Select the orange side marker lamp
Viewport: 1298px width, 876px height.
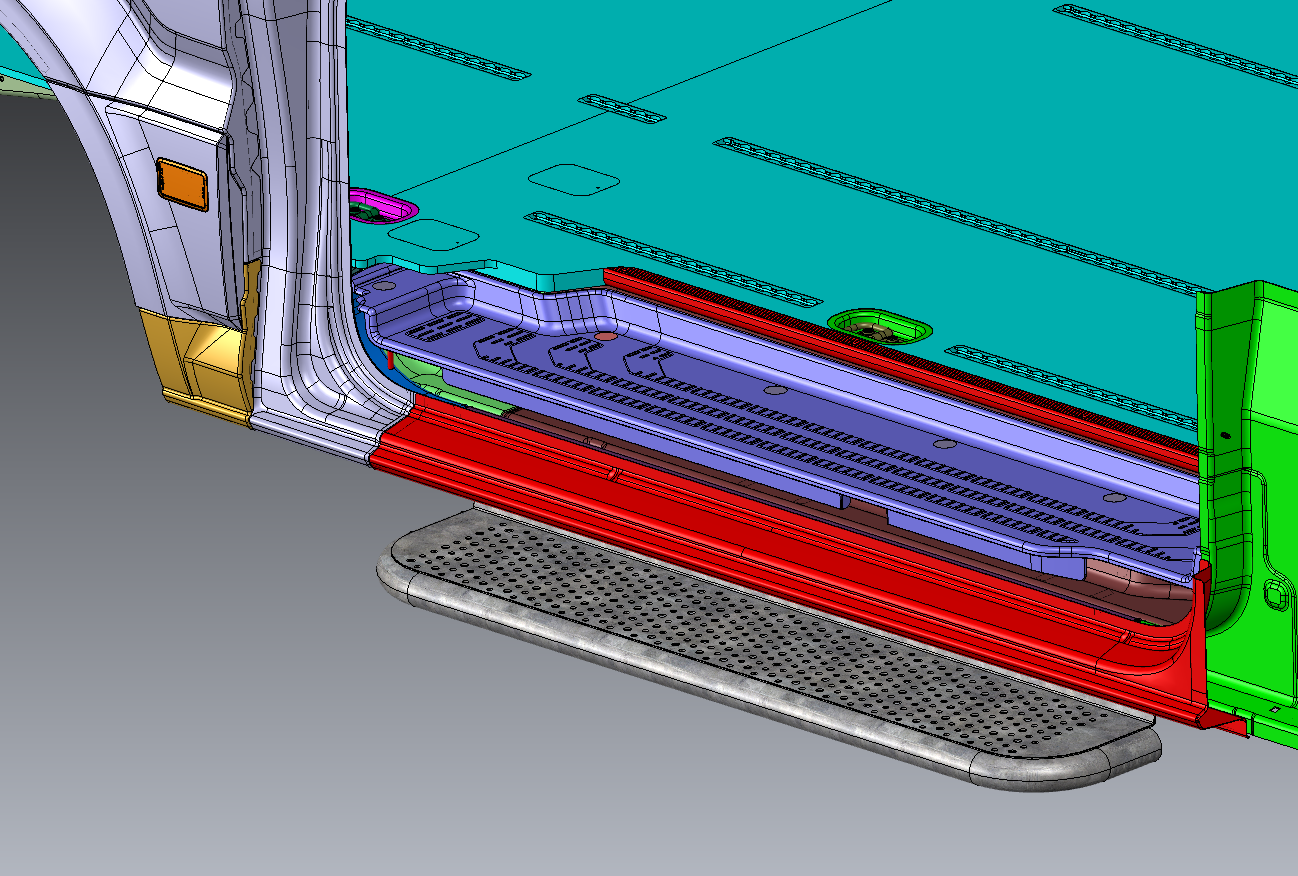tap(181, 184)
